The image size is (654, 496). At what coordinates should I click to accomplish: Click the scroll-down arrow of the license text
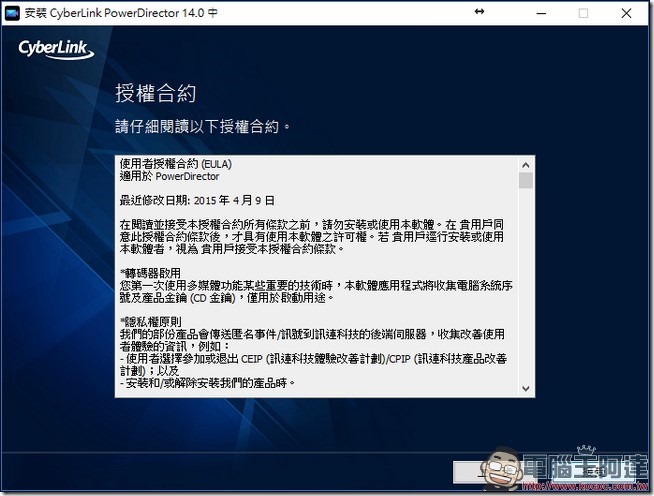(526, 388)
